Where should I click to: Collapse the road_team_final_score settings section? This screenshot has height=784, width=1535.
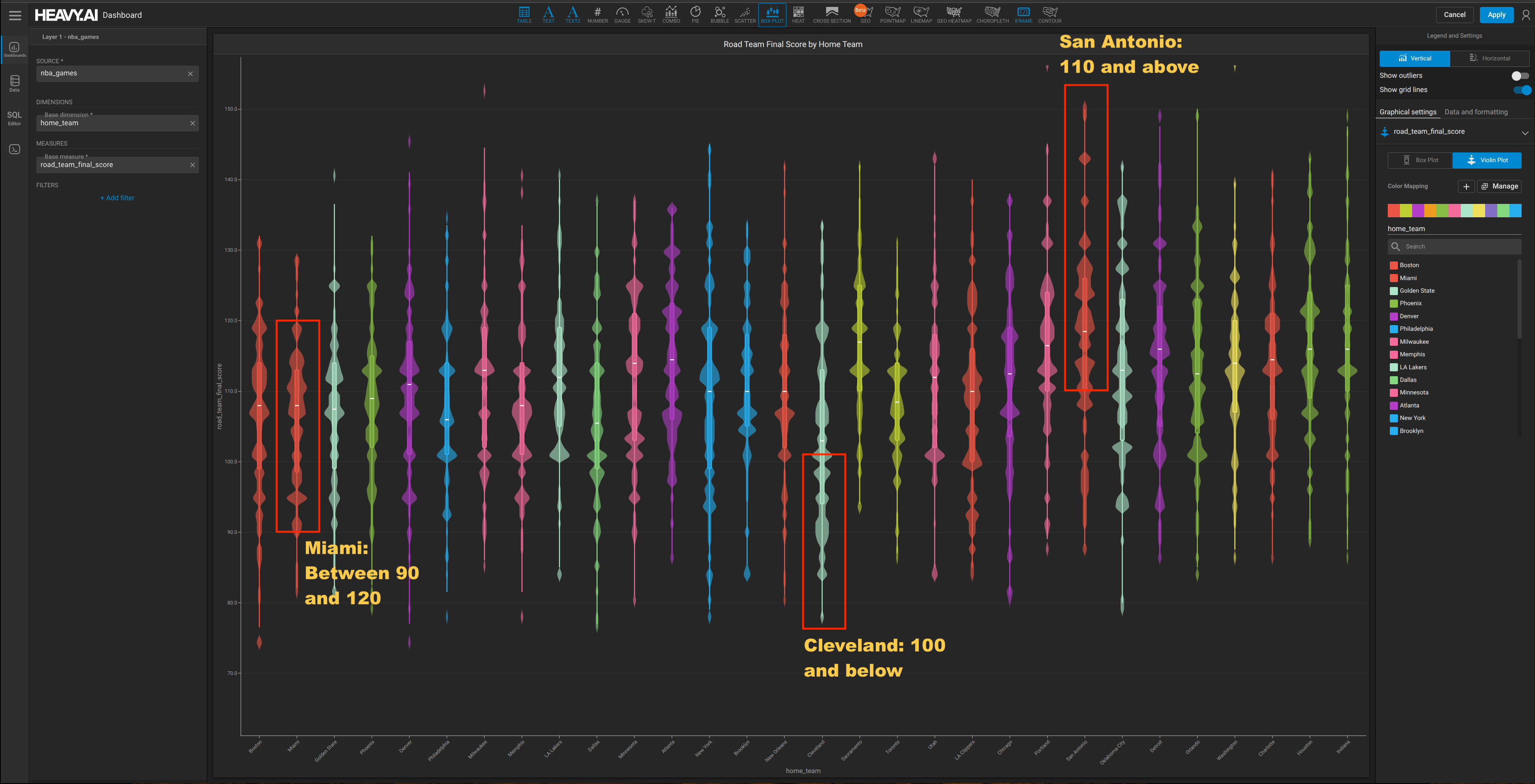point(1525,132)
